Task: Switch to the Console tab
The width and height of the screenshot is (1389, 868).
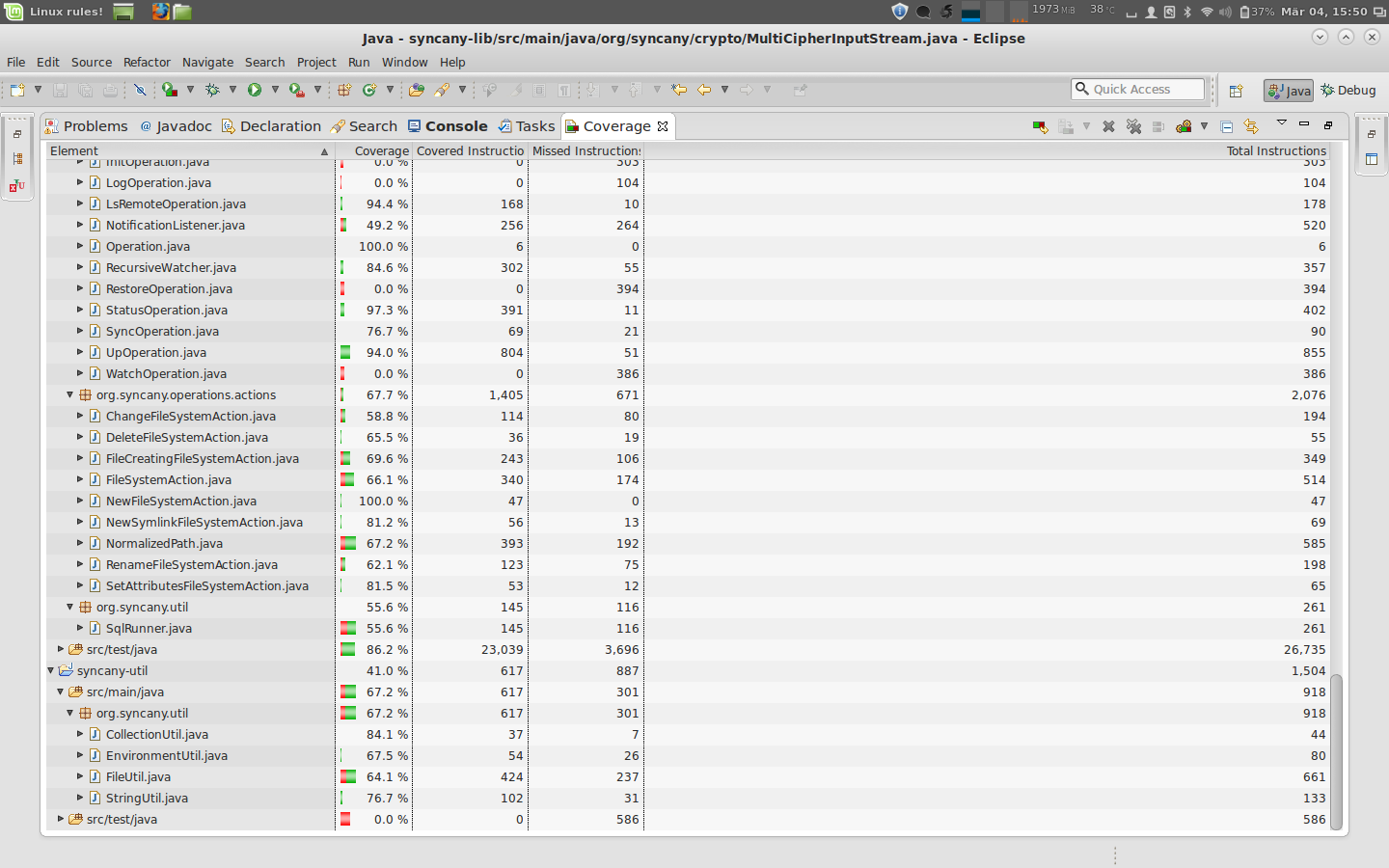Action: point(448,126)
